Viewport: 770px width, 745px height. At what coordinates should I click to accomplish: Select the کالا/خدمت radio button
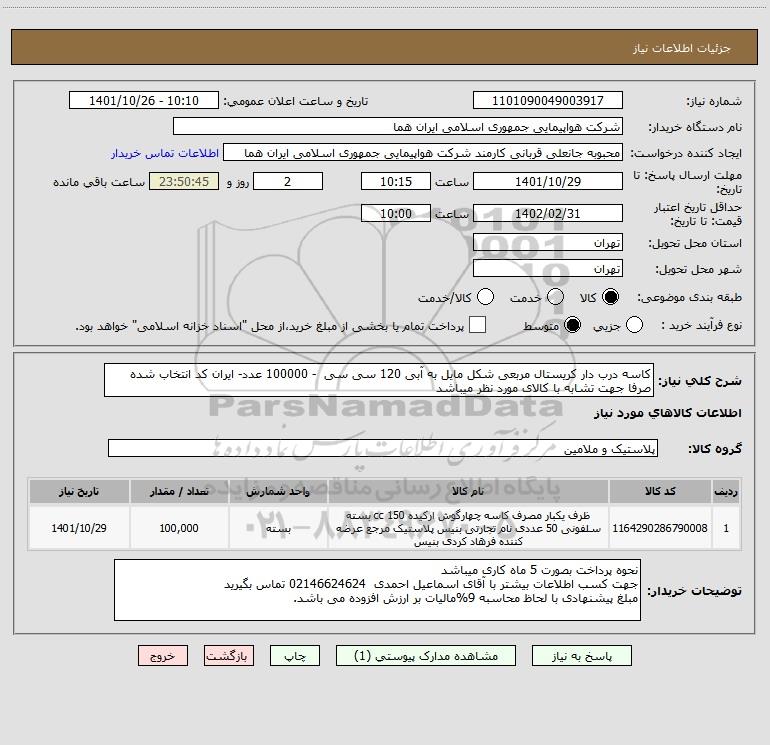tap(485, 297)
